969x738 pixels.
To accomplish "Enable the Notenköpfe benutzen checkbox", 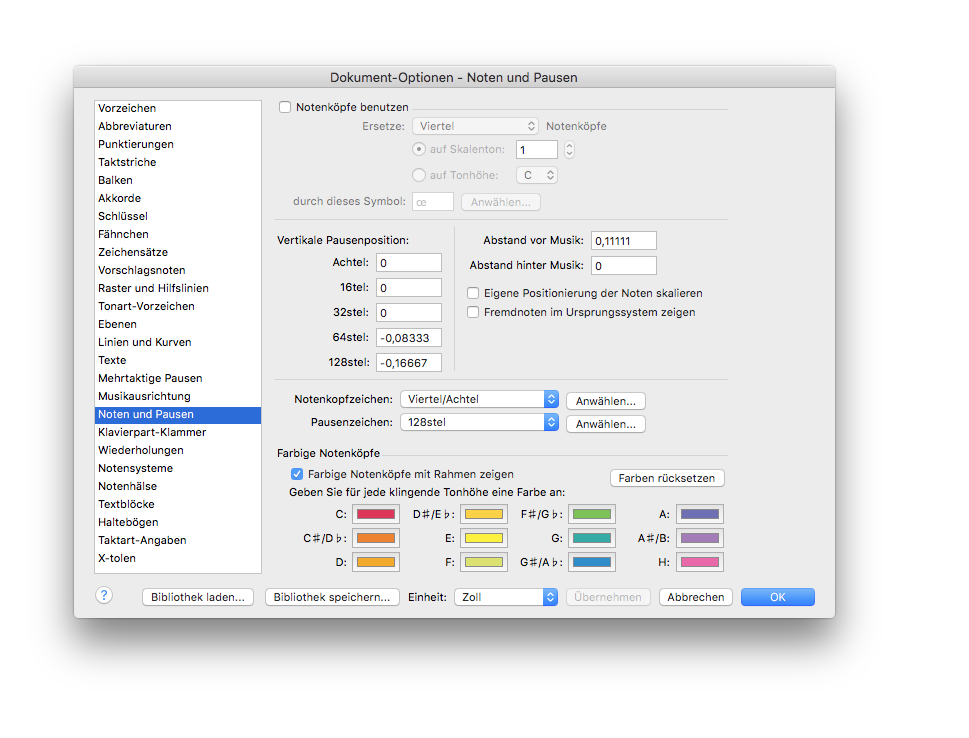I will pyautogui.click(x=285, y=107).
